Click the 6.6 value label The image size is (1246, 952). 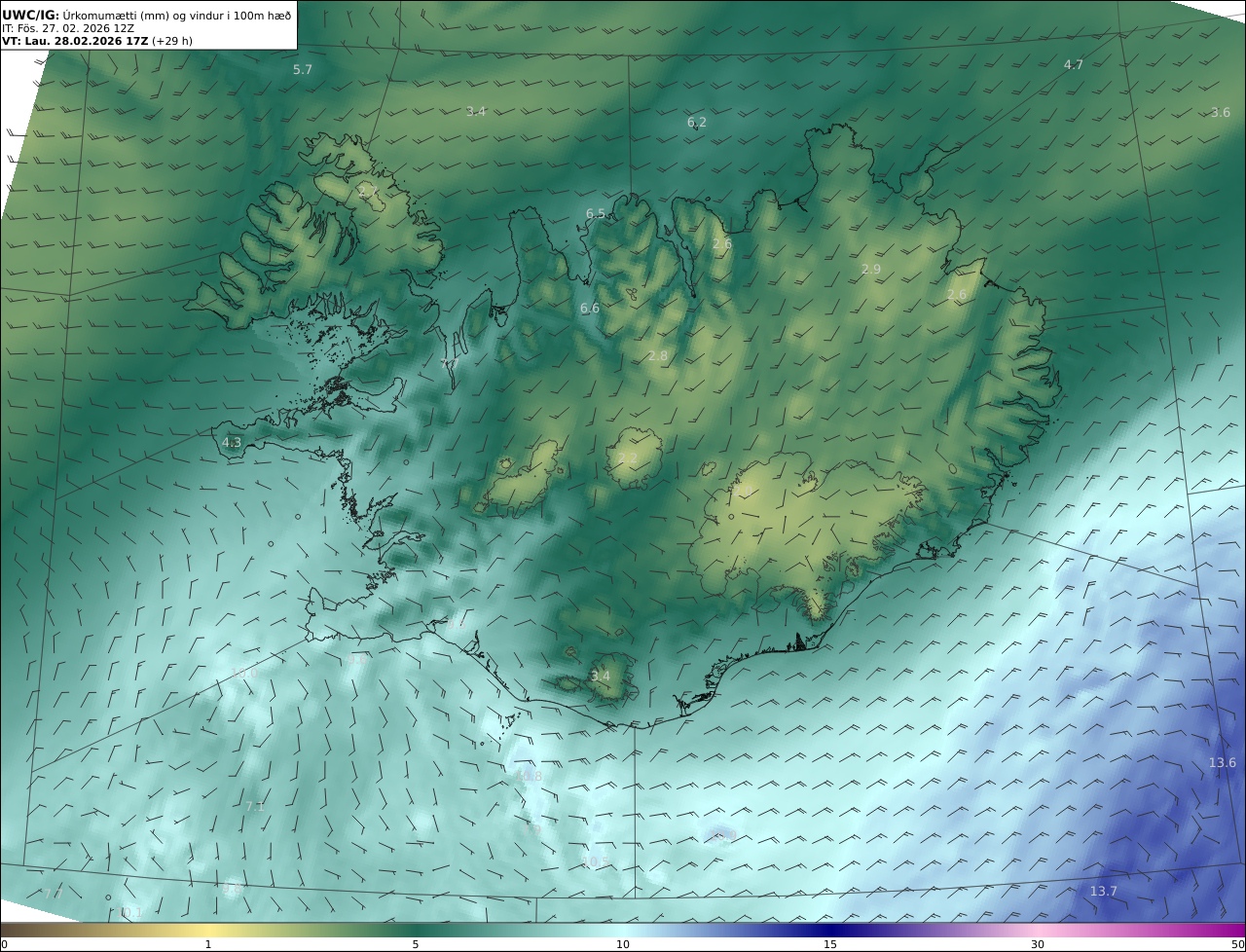pyautogui.click(x=590, y=309)
